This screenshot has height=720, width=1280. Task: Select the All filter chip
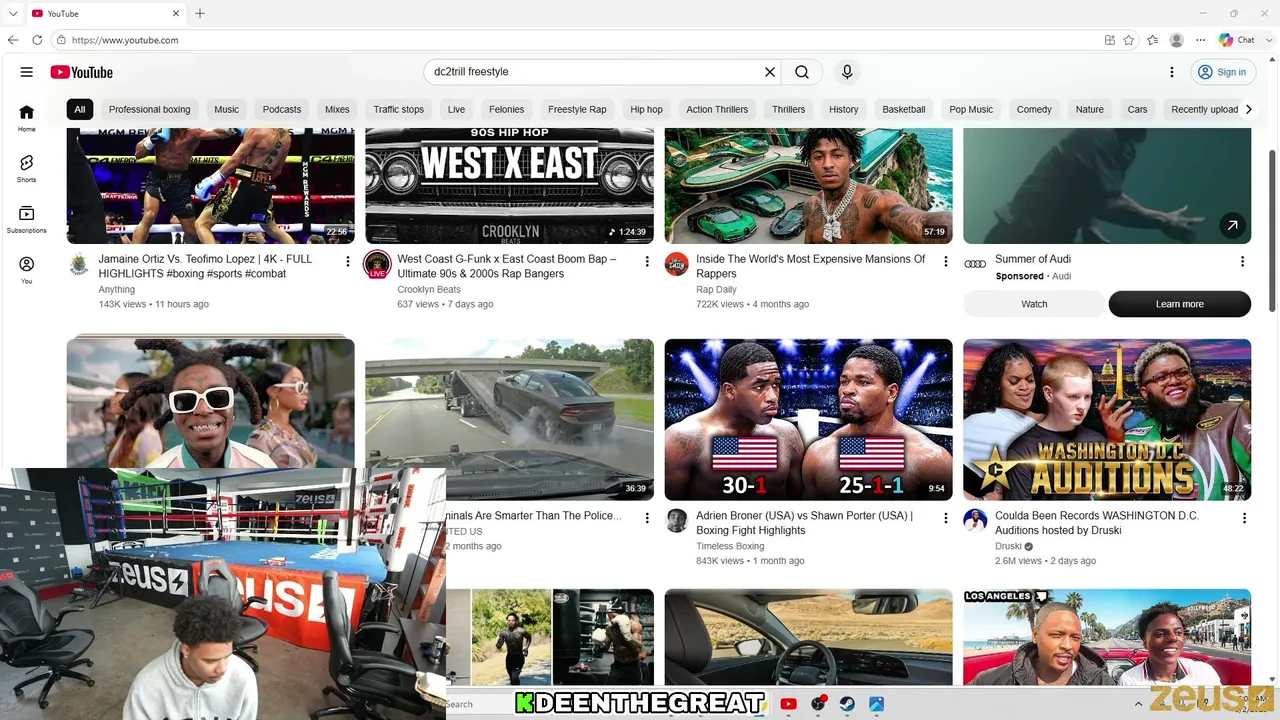click(80, 109)
